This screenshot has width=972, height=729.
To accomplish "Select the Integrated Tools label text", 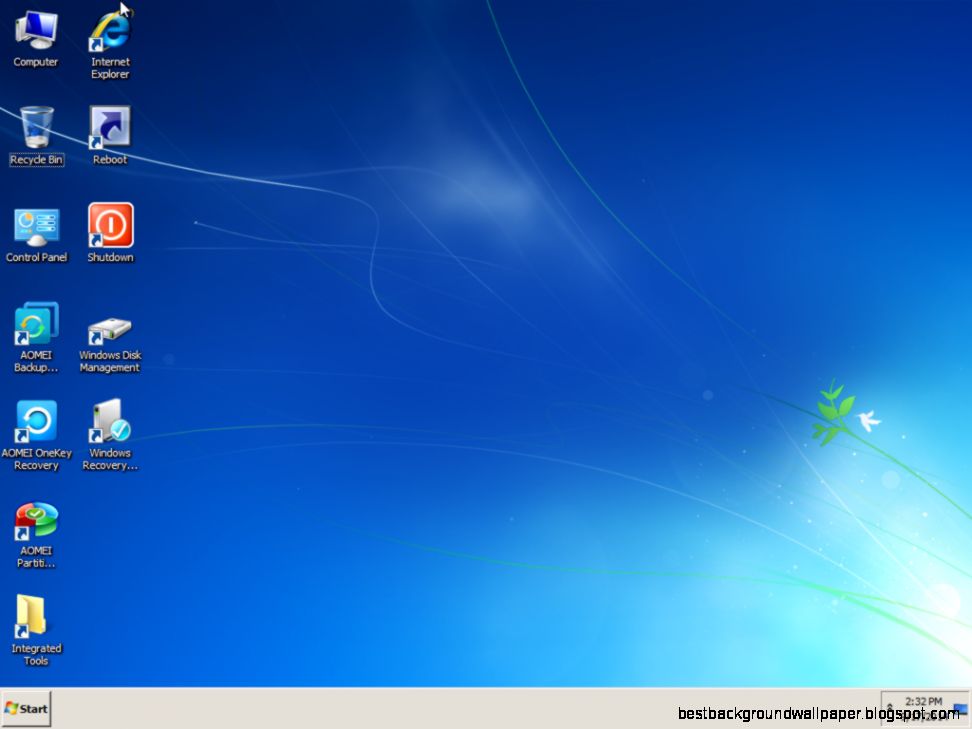I will 36,654.
